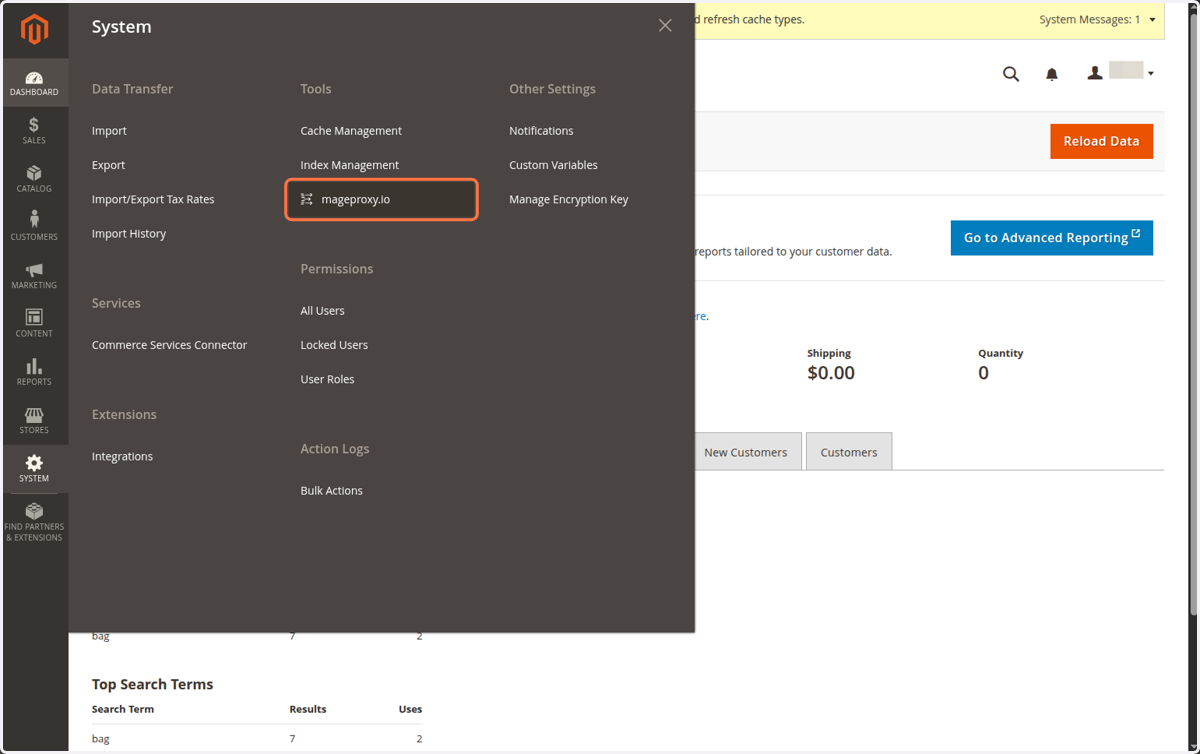
Task: Click the search magnifier icon
Action: tap(1011, 74)
